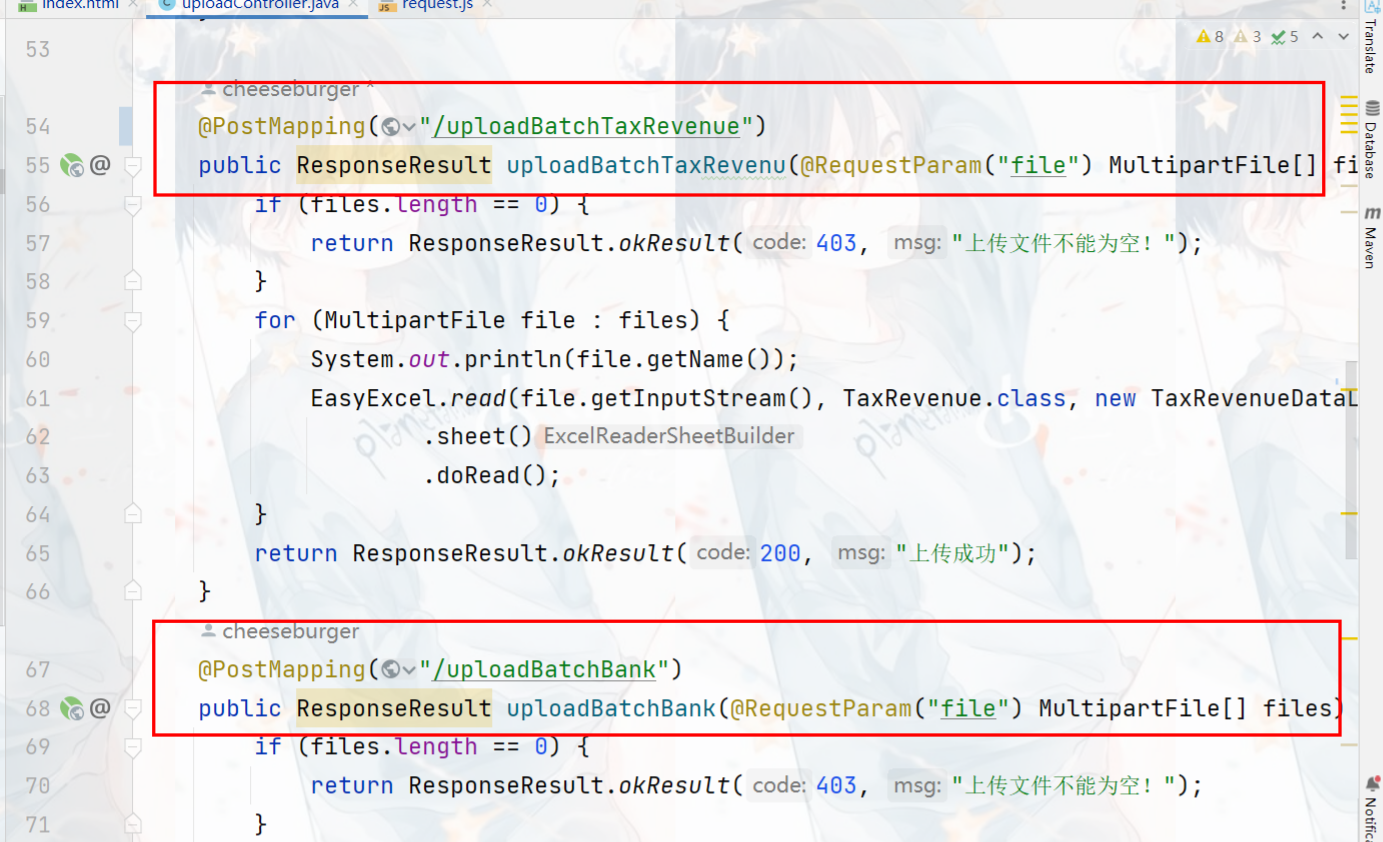Click the yellow warning count 8 indicator
This screenshot has width=1383, height=842.
pyautogui.click(x=1210, y=37)
